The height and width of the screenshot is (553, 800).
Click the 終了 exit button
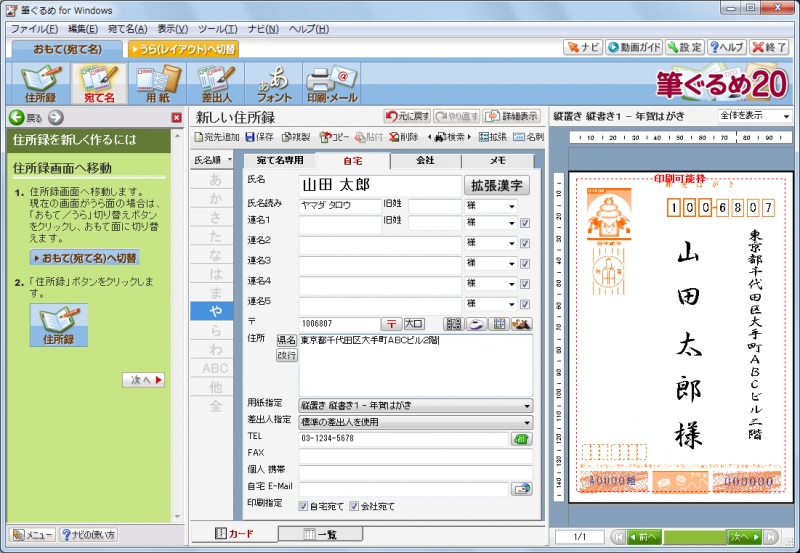tap(769, 47)
